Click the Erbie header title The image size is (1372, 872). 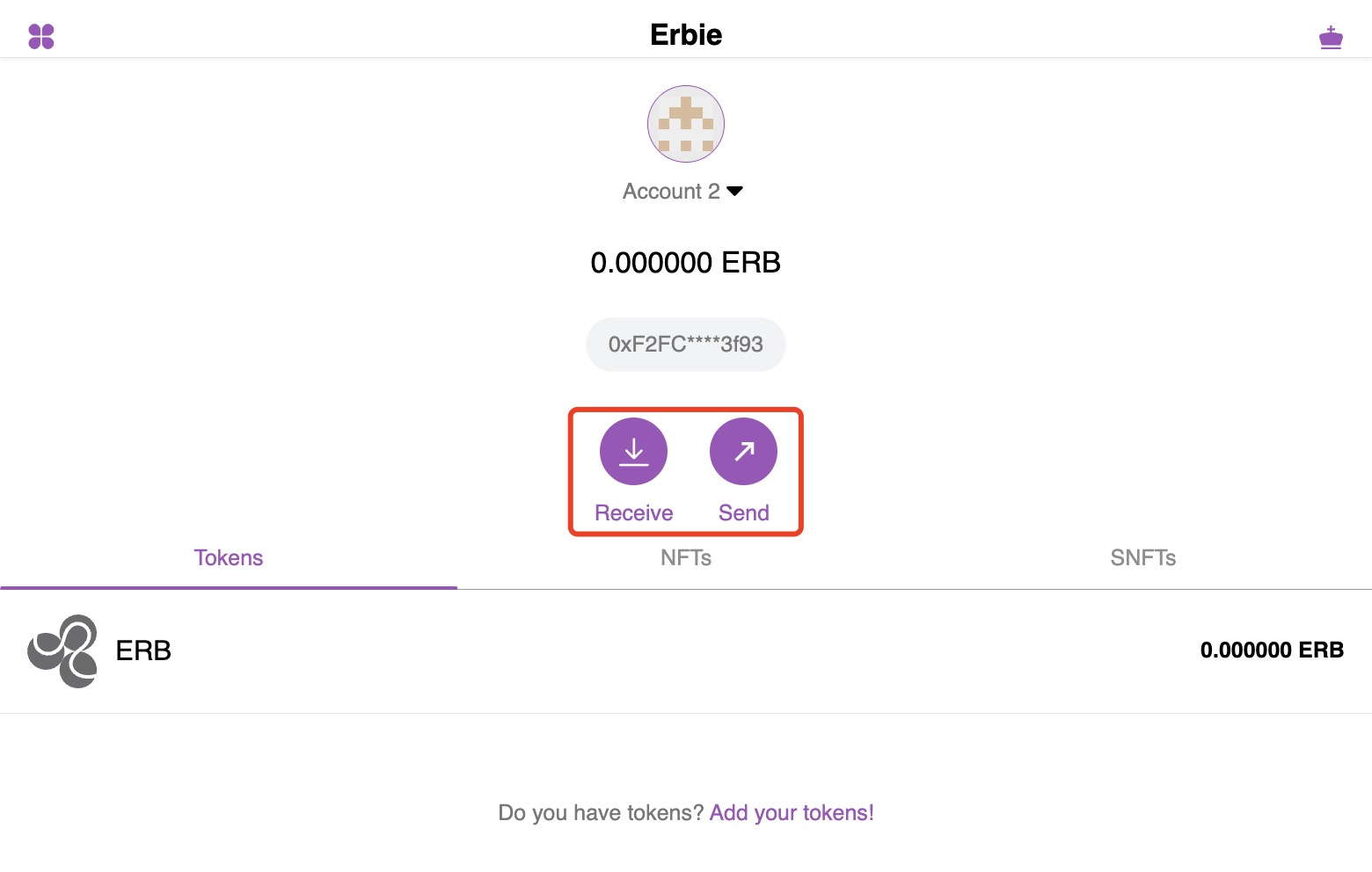click(x=686, y=34)
